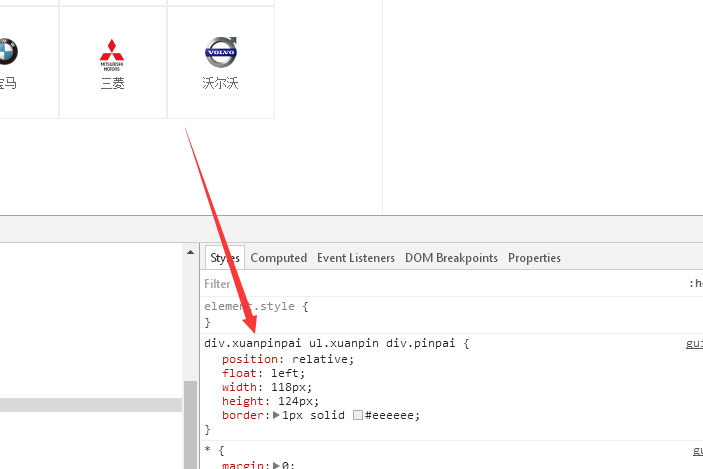
Task: Open the Properties tab
Action: pyautogui.click(x=534, y=258)
